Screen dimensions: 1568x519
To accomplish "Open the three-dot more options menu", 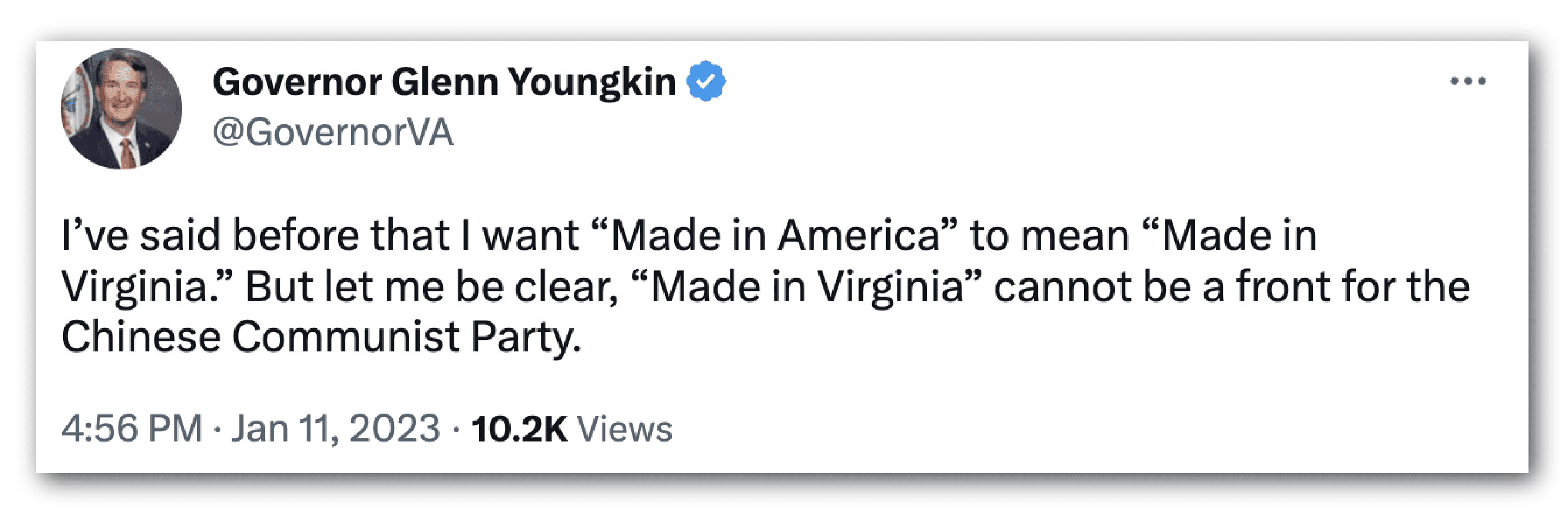I will click(x=1468, y=81).
